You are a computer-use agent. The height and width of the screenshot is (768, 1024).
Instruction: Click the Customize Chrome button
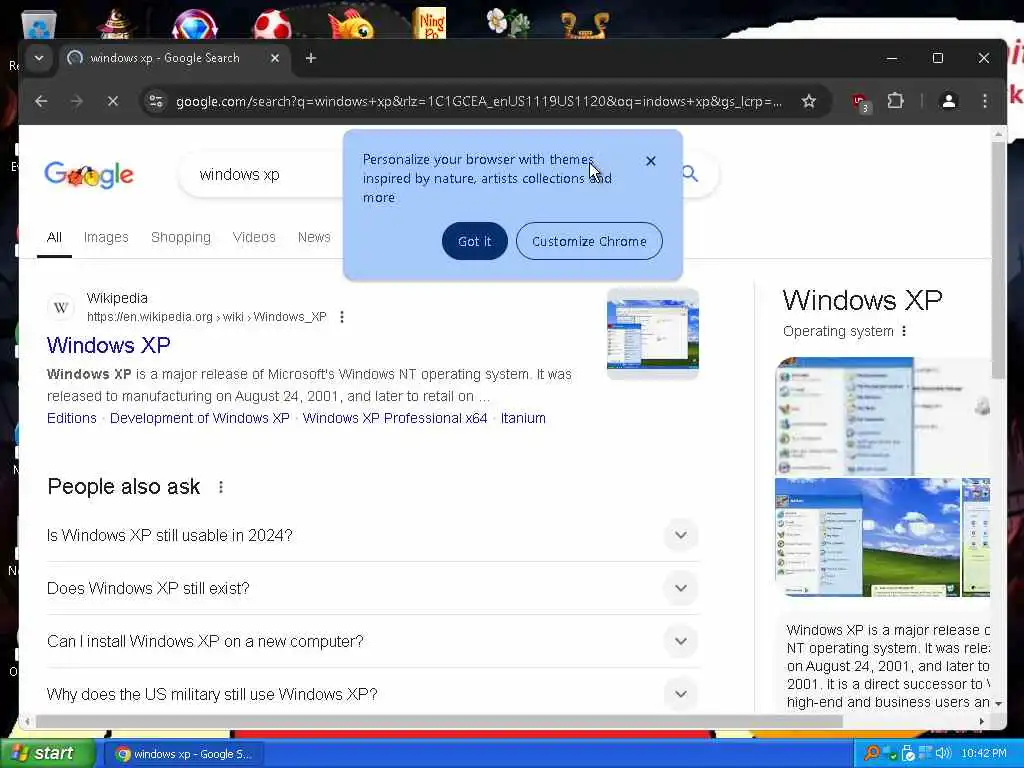point(589,241)
